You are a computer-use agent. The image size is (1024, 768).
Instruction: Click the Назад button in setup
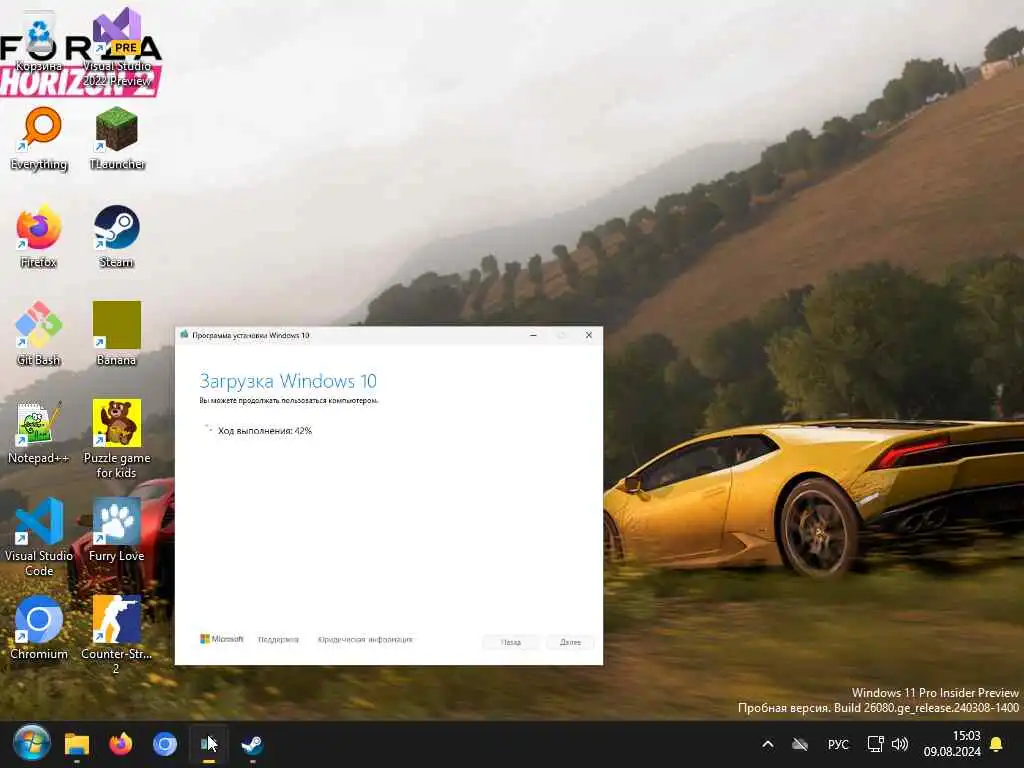[x=511, y=642]
